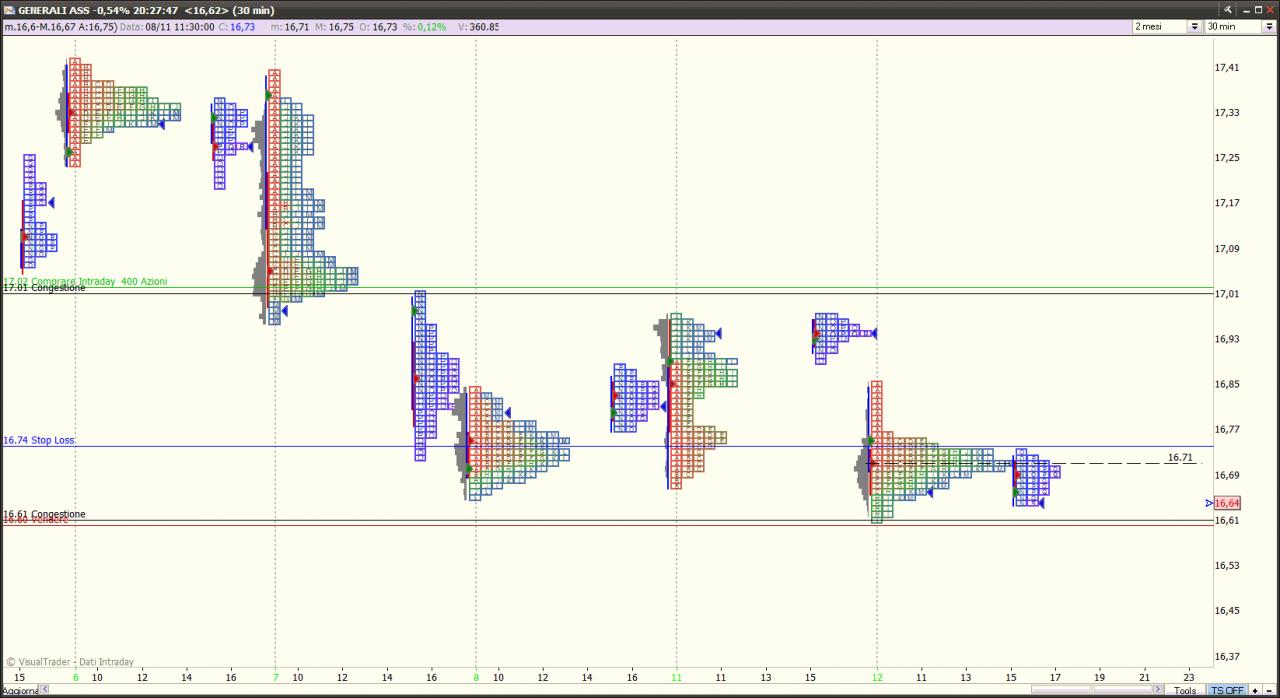Click the Aggiorna button at bottom left
Viewport: 1280px width, 698px height.
tap(20, 691)
